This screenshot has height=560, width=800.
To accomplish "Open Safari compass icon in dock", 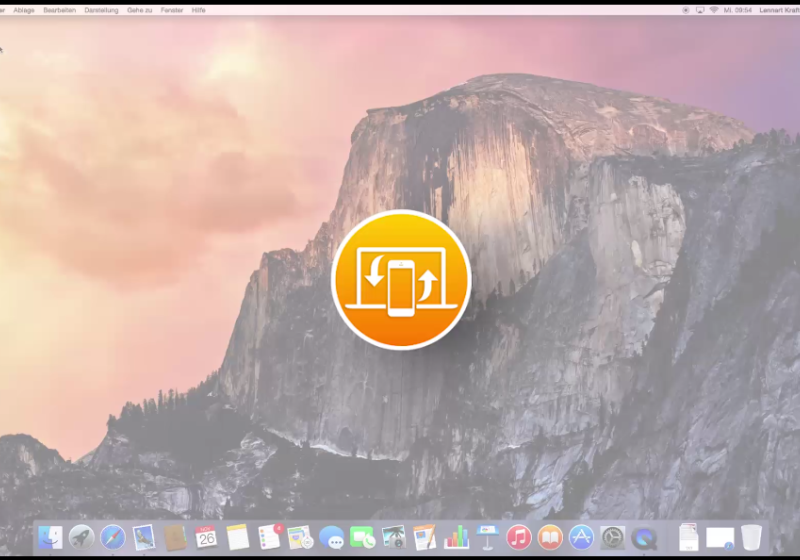I will [113, 538].
